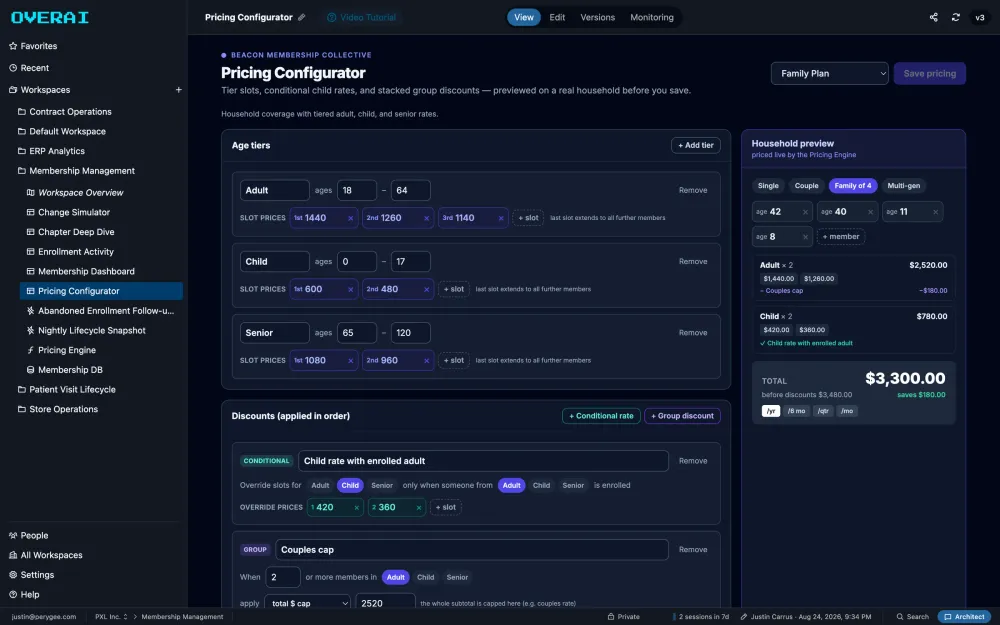Add a Group discount

(x=682, y=416)
